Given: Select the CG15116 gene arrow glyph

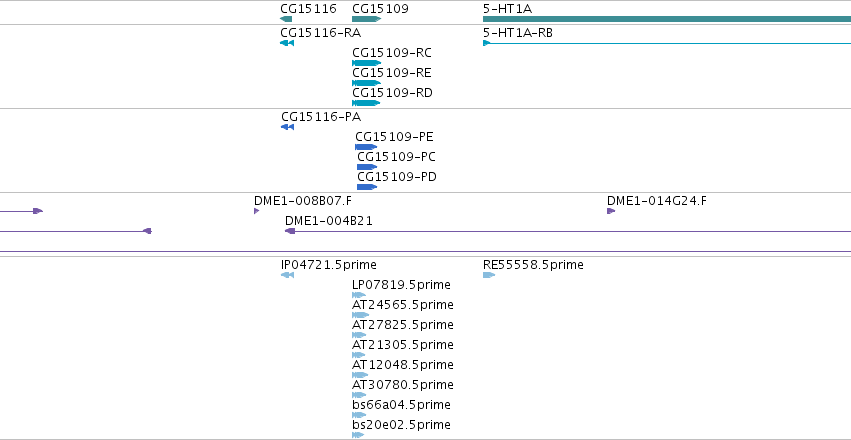Looking at the screenshot, I should click(286, 19).
